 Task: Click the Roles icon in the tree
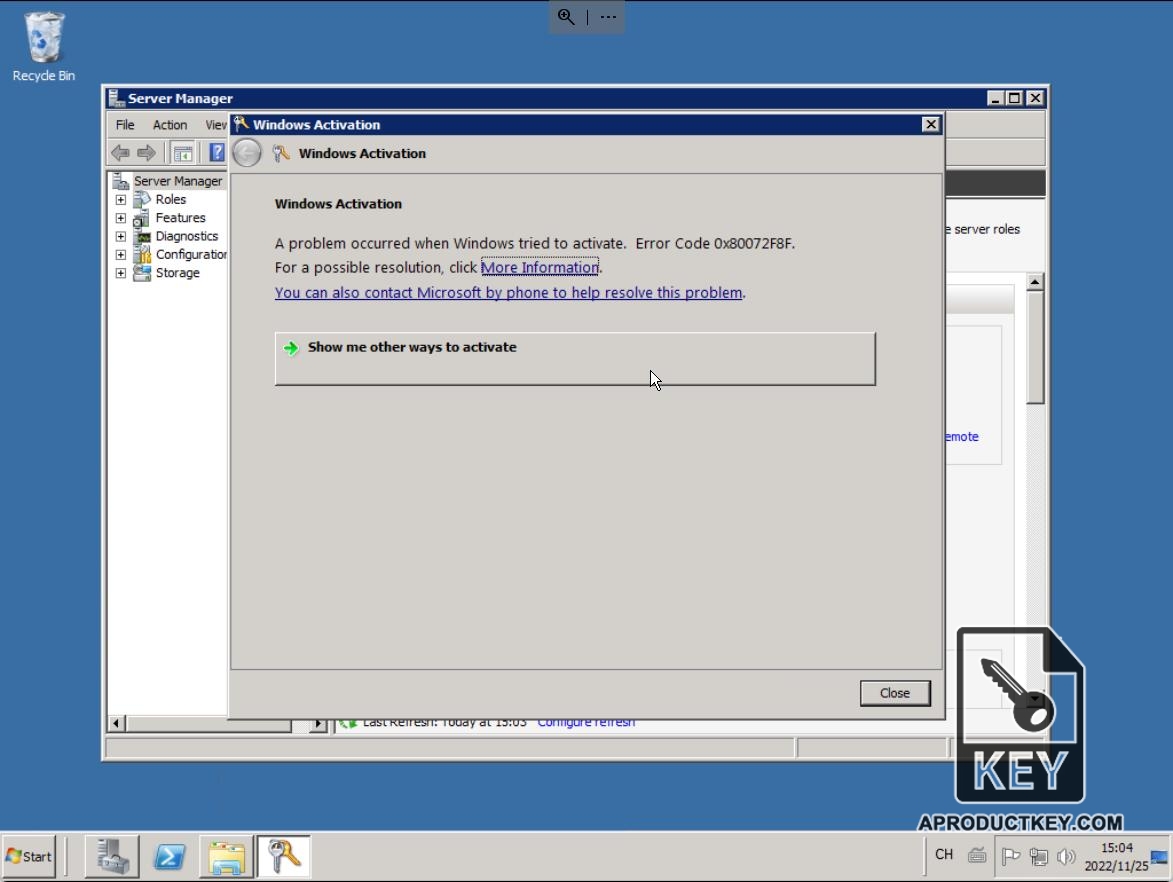(141, 200)
